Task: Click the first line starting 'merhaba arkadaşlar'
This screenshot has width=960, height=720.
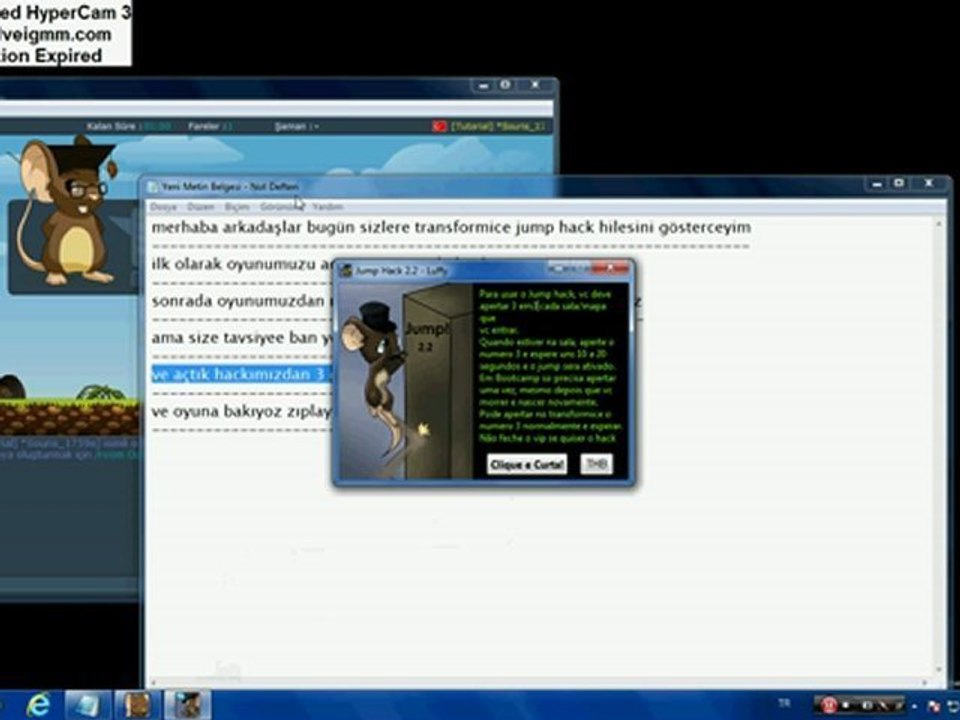Action: (x=451, y=227)
